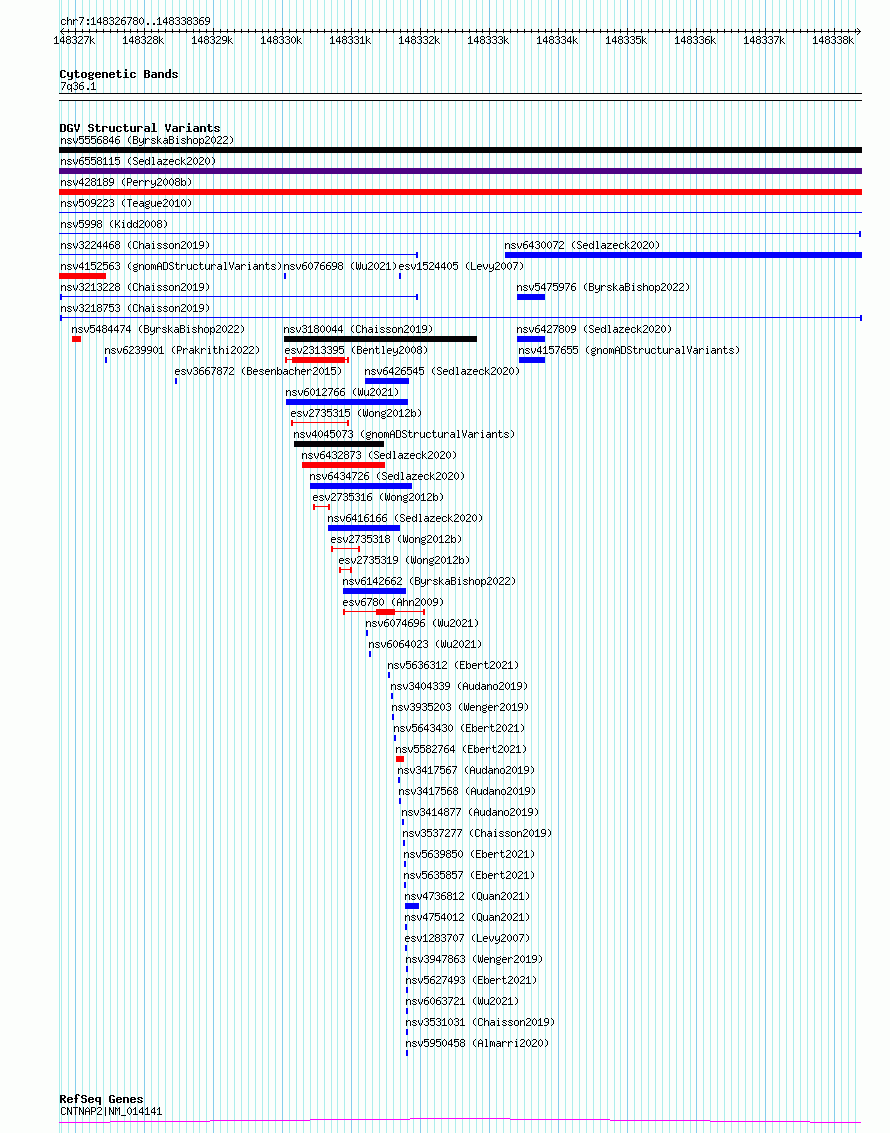Click the red esv6780 variant block
This screenshot has height=1133, width=890.
tap(385, 612)
